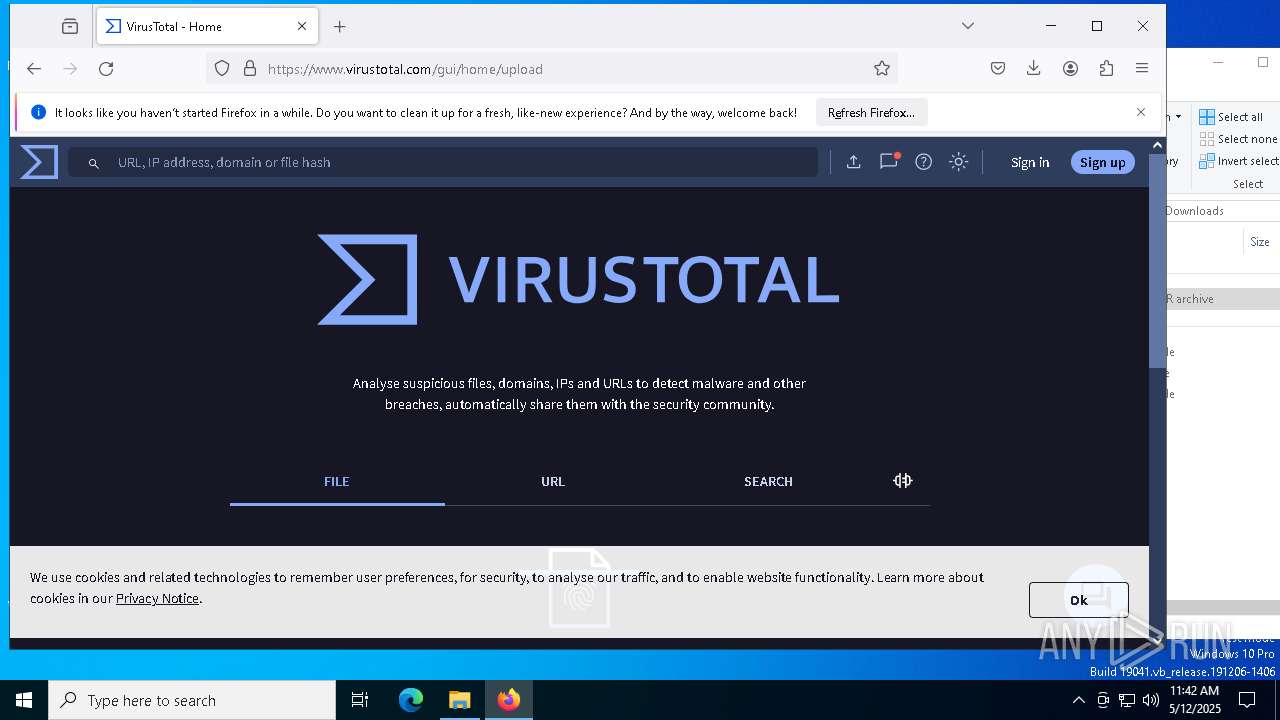The image size is (1280, 720).
Task: Click the page vertical scrollbar
Action: [1157, 260]
